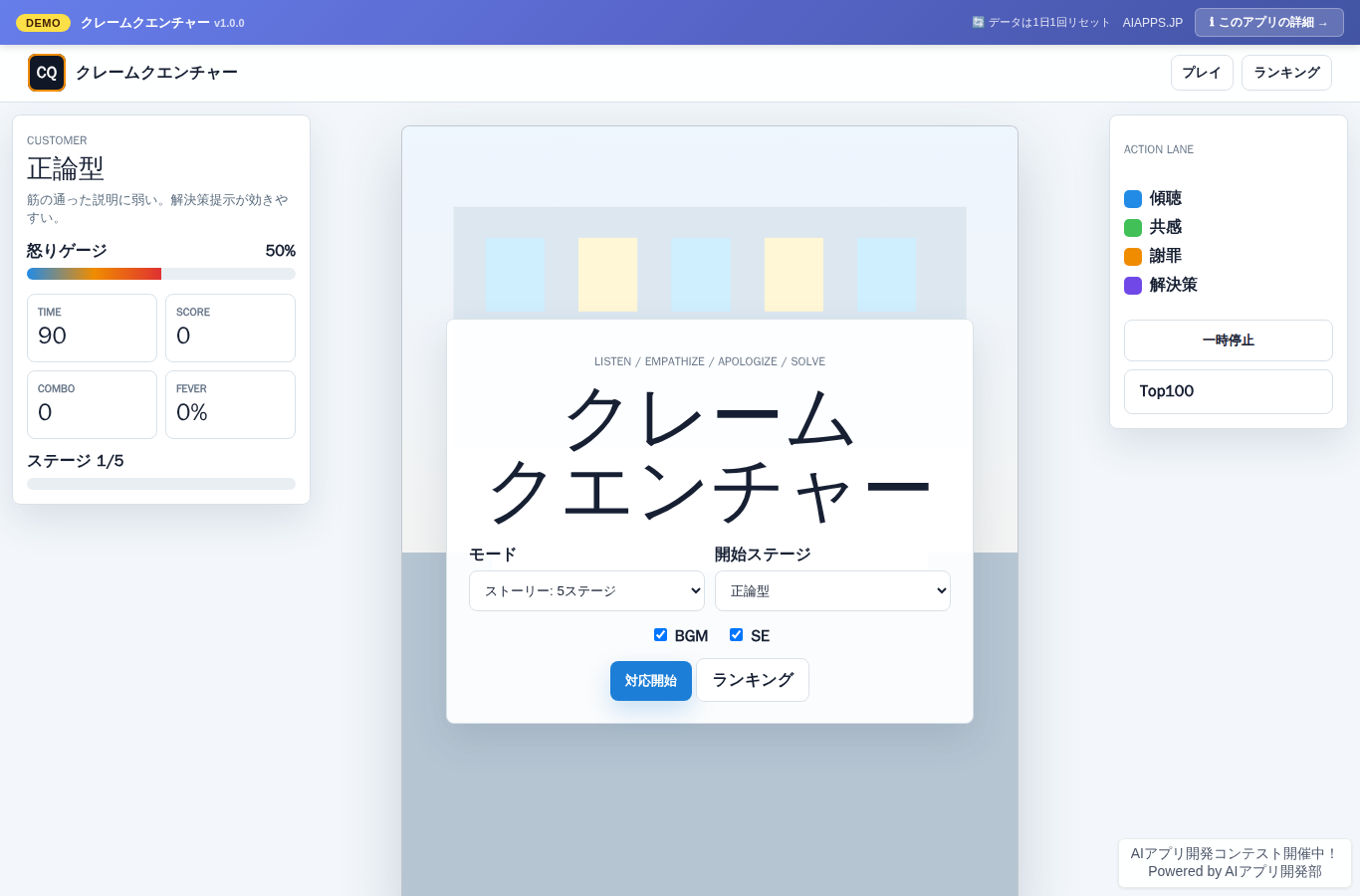Click the クレームクエンチャー header title
The image size is (1360, 896).
pyautogui.click(x=156, y=73)
